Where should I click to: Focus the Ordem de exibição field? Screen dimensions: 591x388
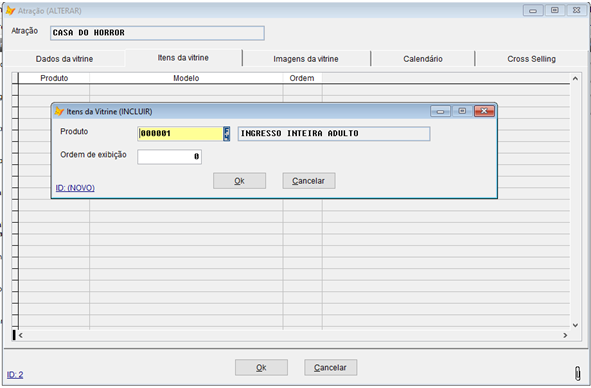(x=169, y=156)
